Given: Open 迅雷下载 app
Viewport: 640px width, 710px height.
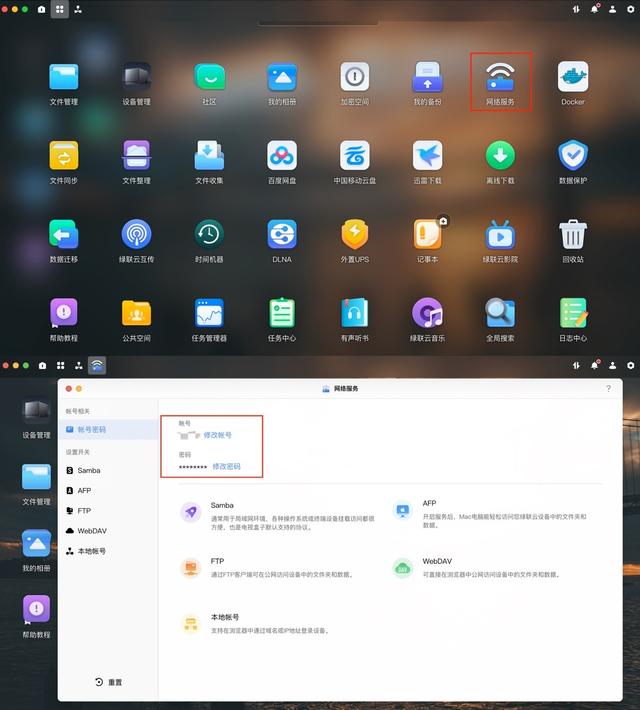Looking at the screenshot, I should pyautogui.click(x=427, y=161).
